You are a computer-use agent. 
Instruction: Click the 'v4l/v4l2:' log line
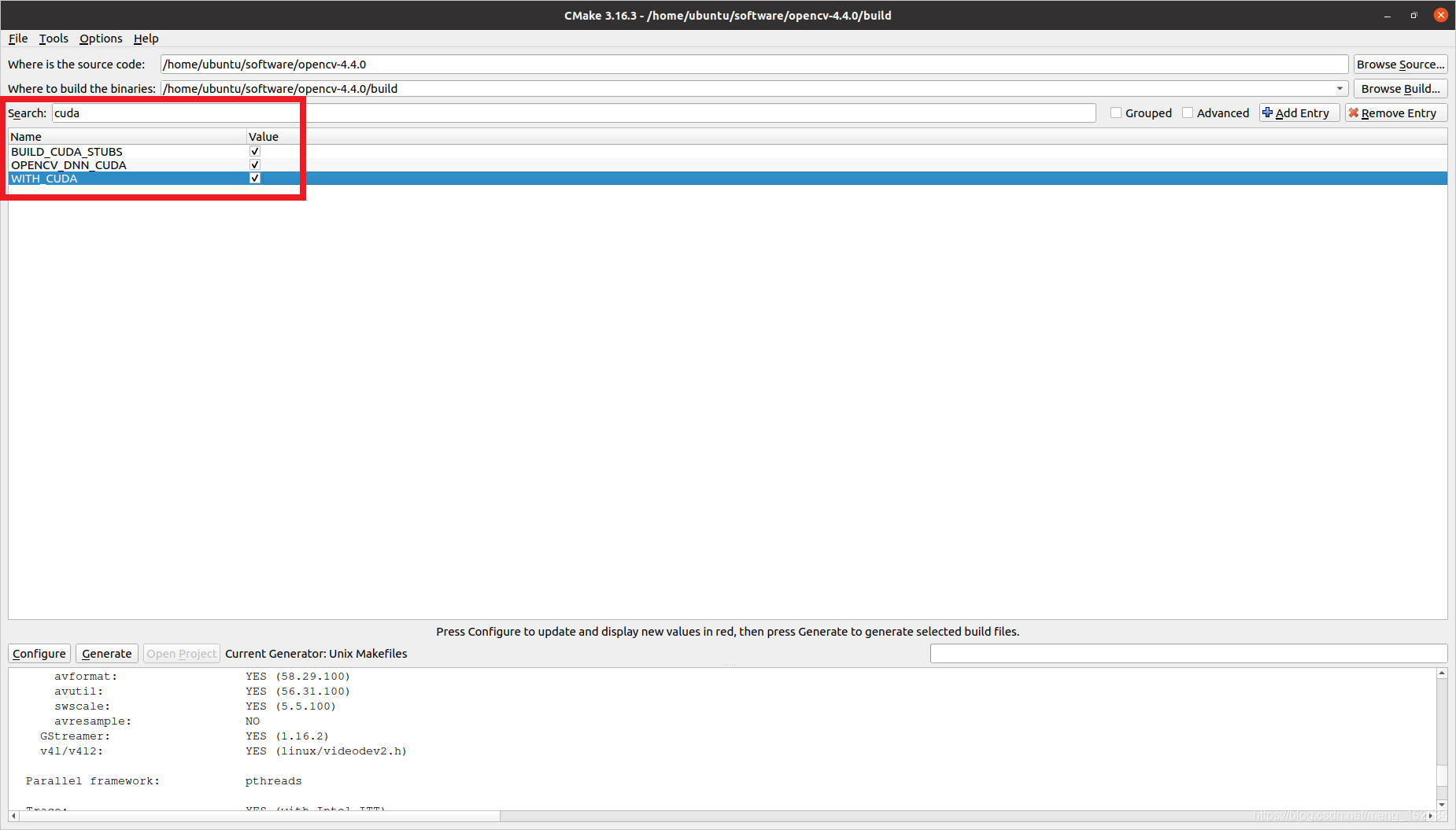224,751
